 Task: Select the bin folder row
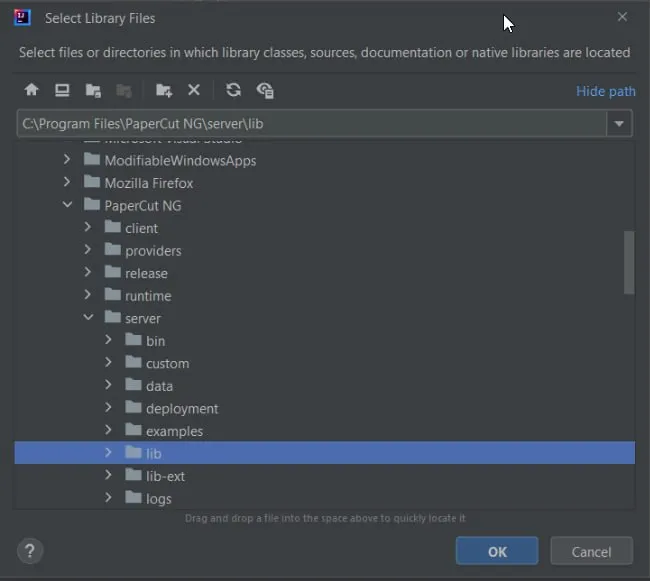pyautogui.click(x=325, y=341)
